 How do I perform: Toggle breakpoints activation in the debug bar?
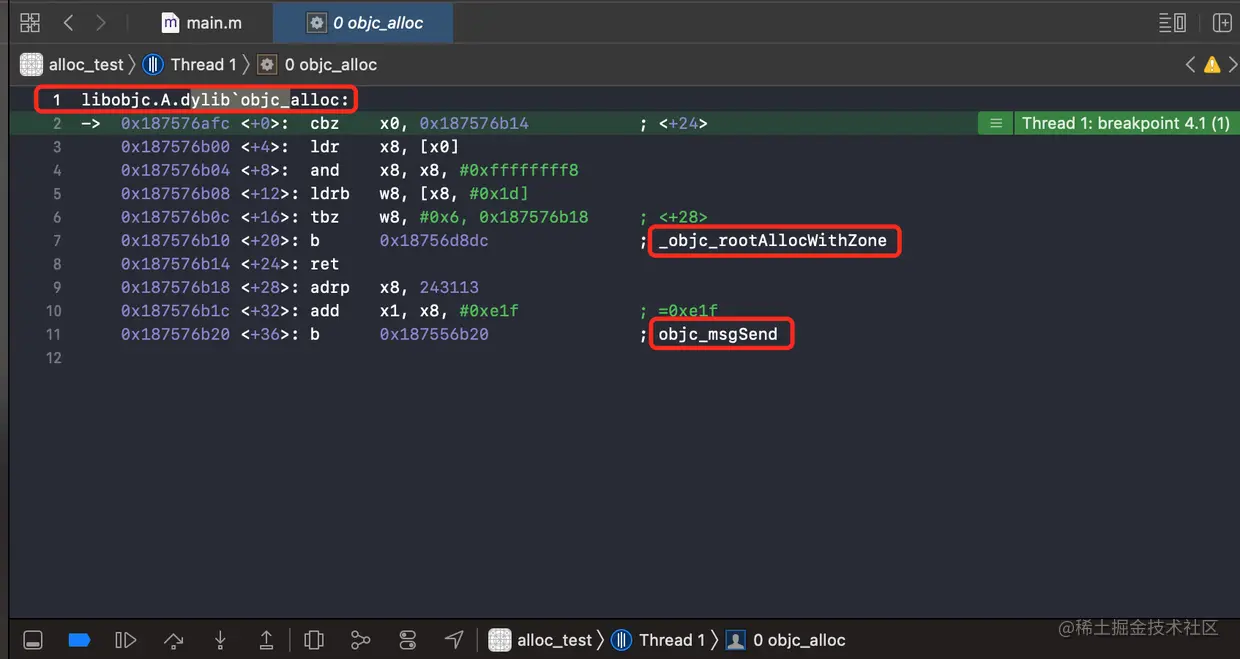pyautogui.click(x=79, y=640)
